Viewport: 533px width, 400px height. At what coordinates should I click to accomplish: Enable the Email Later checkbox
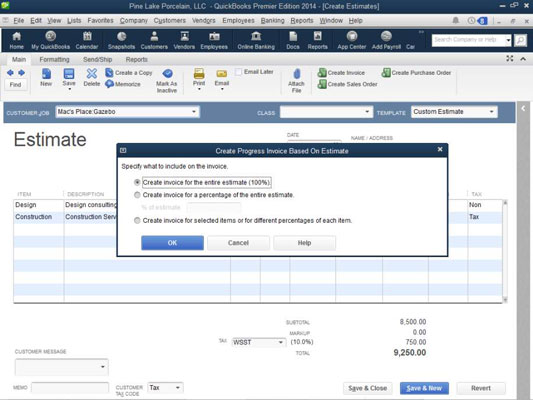tap(239, 72)
